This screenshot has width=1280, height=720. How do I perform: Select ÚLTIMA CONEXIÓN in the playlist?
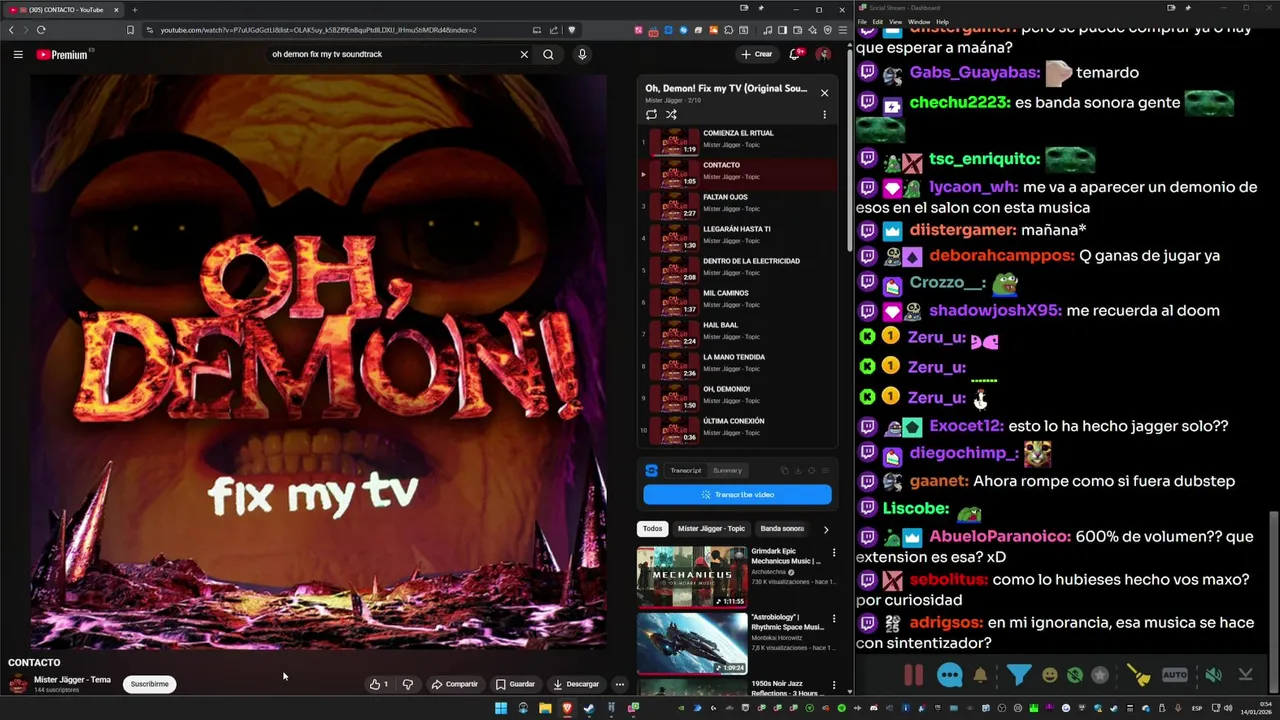[737, 430]
